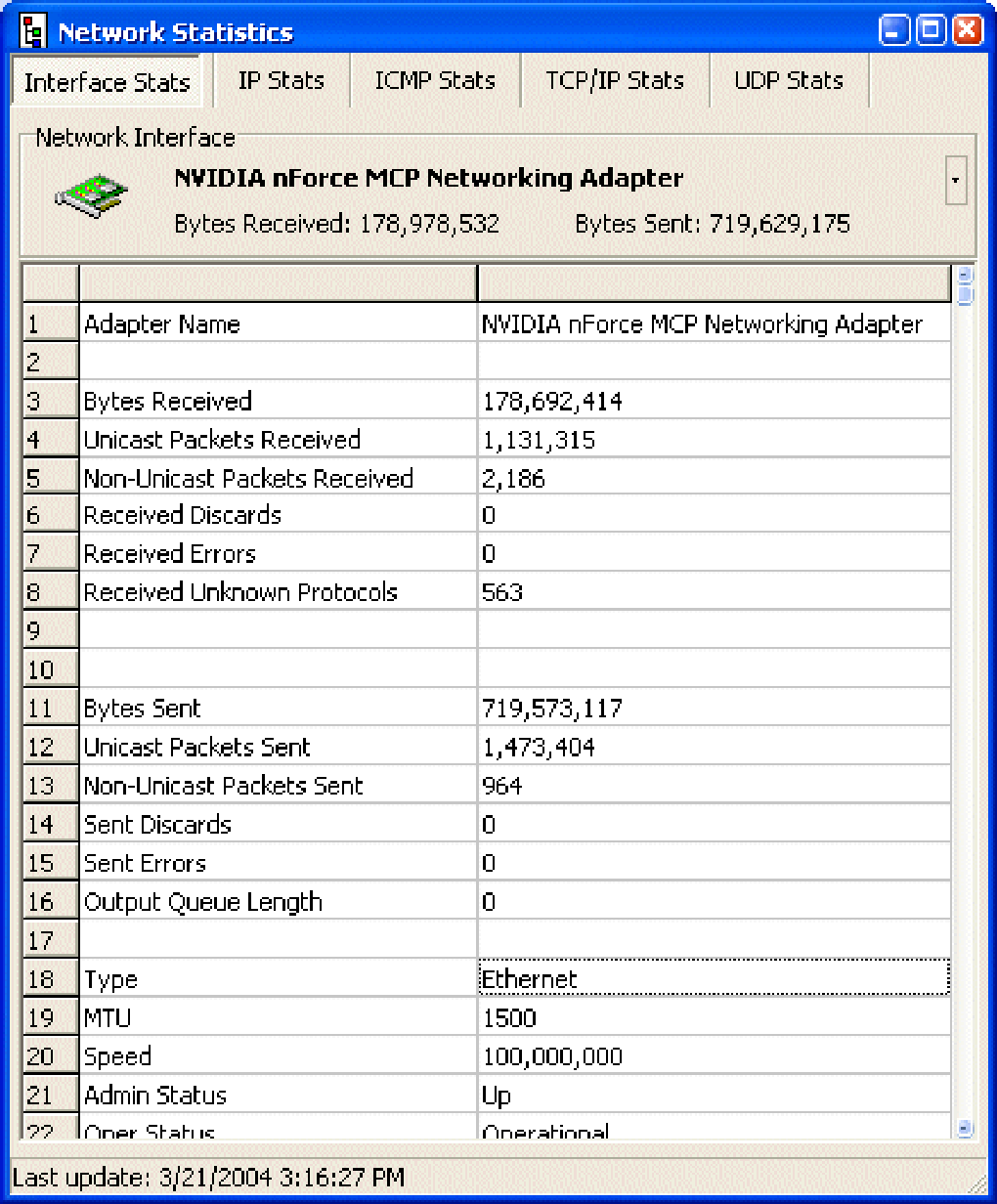Screen dimensions: 997x1204
Task: Stay on the Interface Stats tab
Action: click(x=108, y=80)
